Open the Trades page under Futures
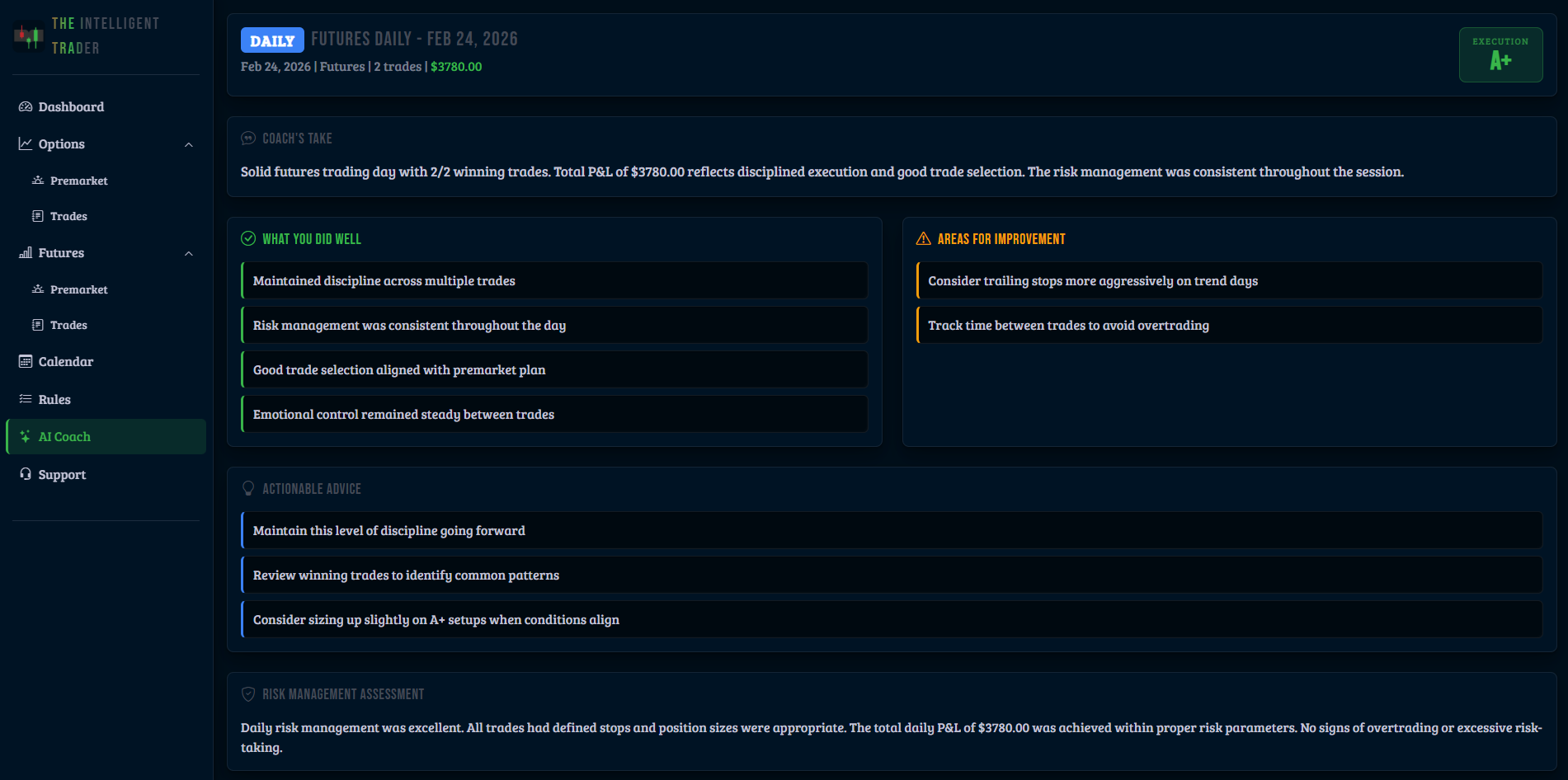Viewport: 1568px width, 780px height. [x=68, y=324]
